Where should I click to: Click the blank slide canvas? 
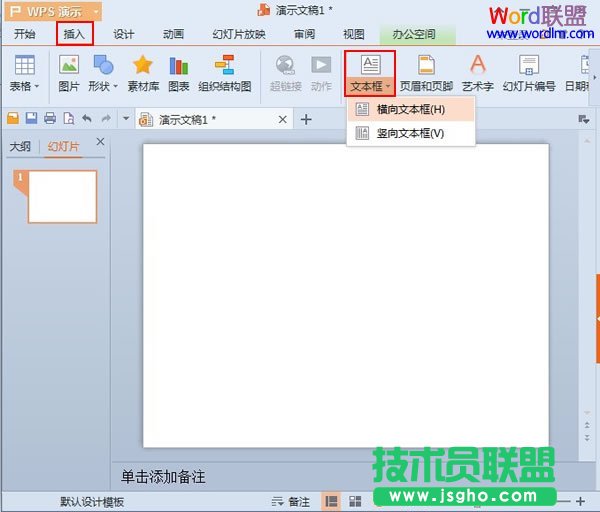tap(346, 295)
